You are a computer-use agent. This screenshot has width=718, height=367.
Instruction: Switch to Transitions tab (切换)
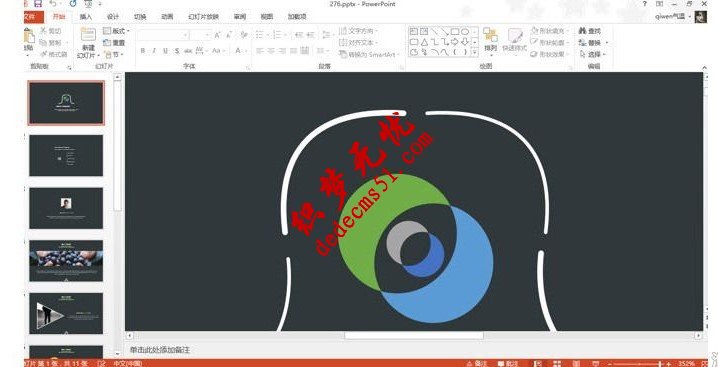coord(140,17)
